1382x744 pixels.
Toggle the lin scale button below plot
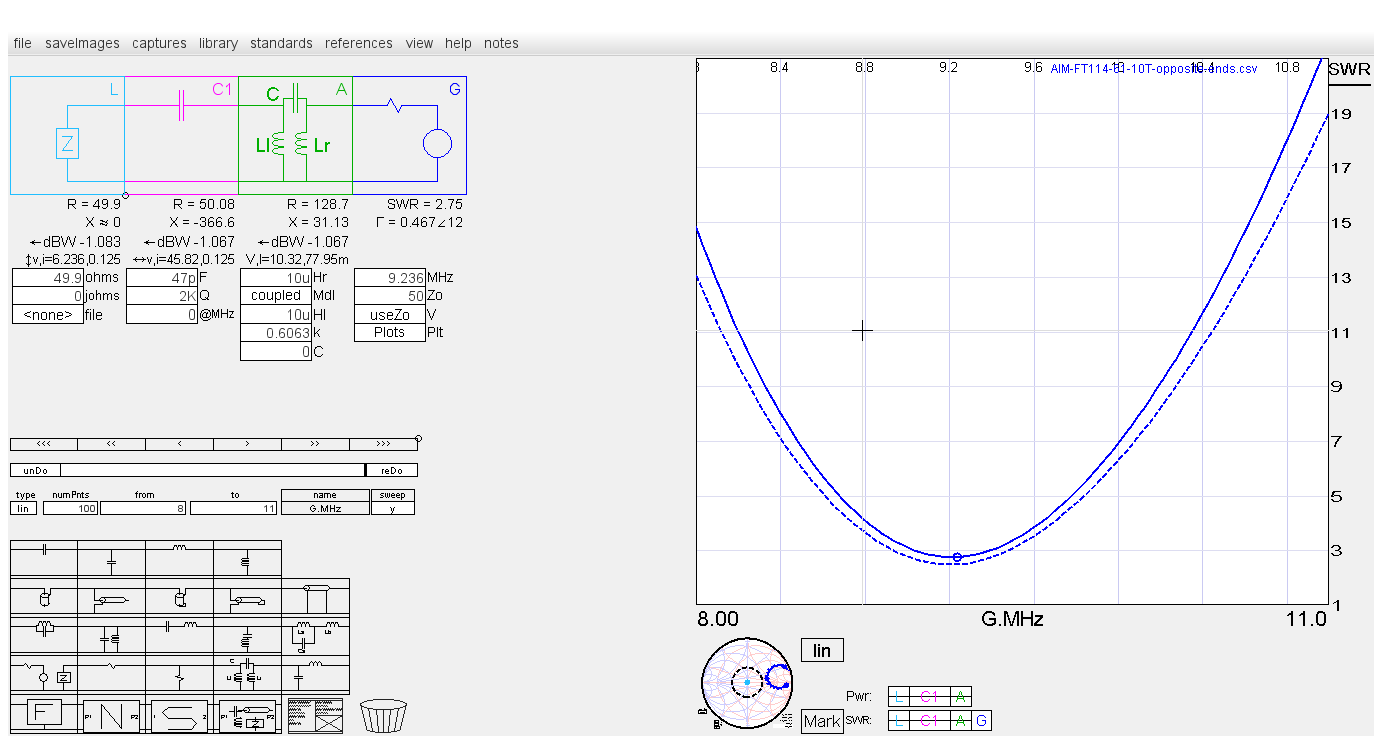click(822, 651)
